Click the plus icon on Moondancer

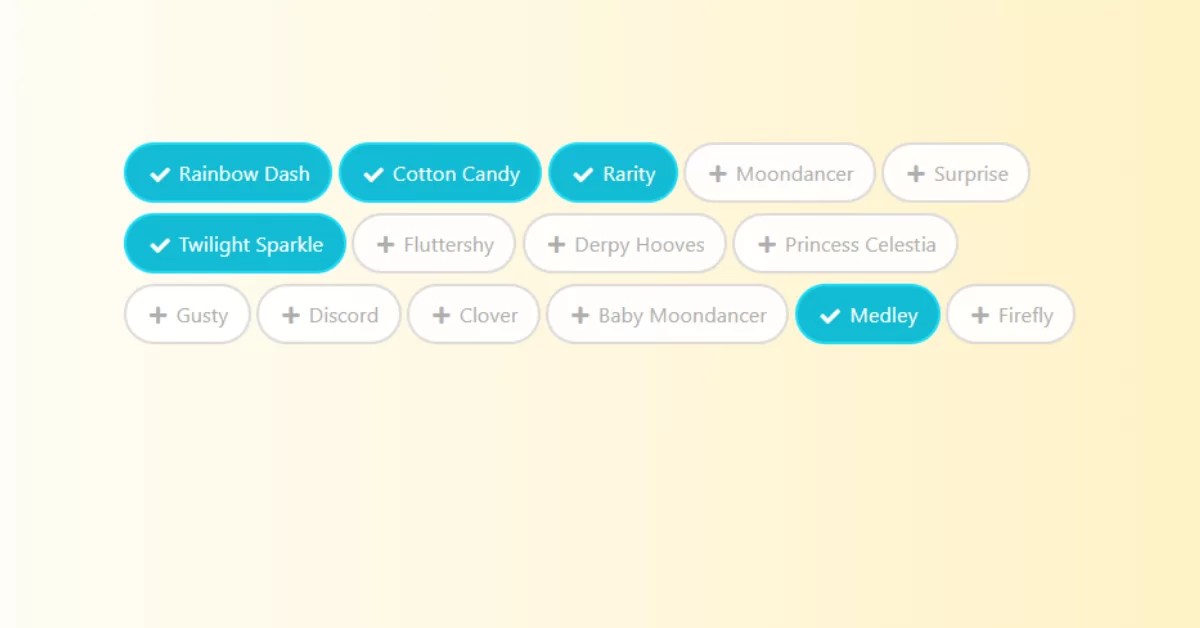coord(718,173)
